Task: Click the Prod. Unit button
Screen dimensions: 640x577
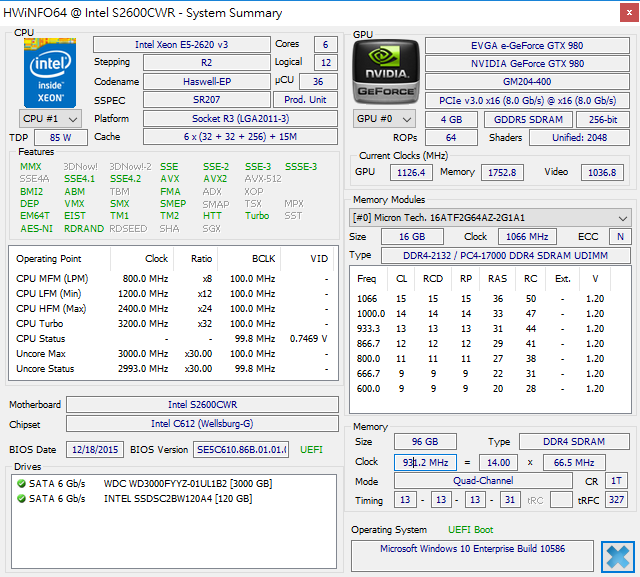Action: point(305,100)
